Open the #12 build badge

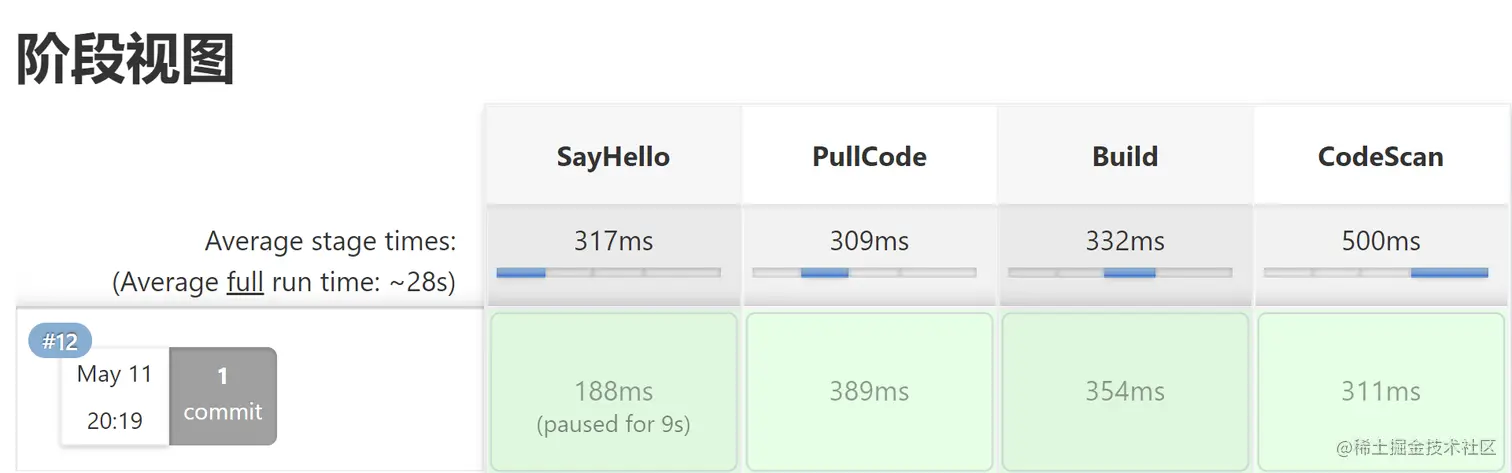point(60,342)
